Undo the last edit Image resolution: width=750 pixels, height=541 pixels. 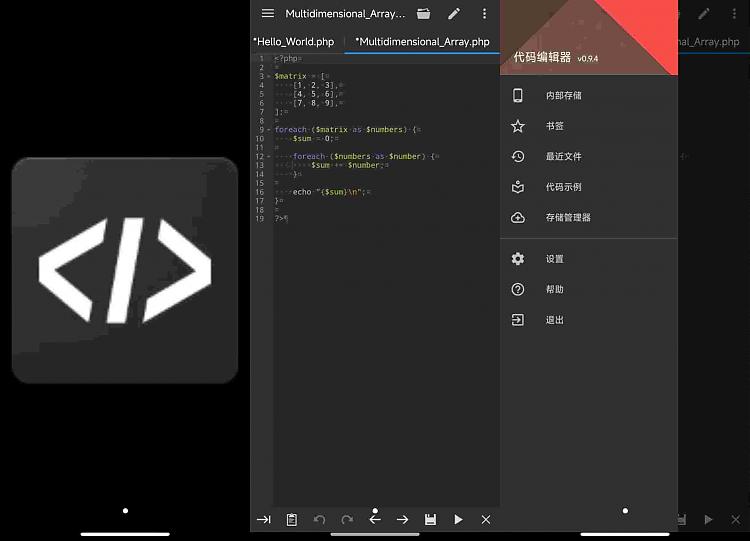(x=319, y=519)
